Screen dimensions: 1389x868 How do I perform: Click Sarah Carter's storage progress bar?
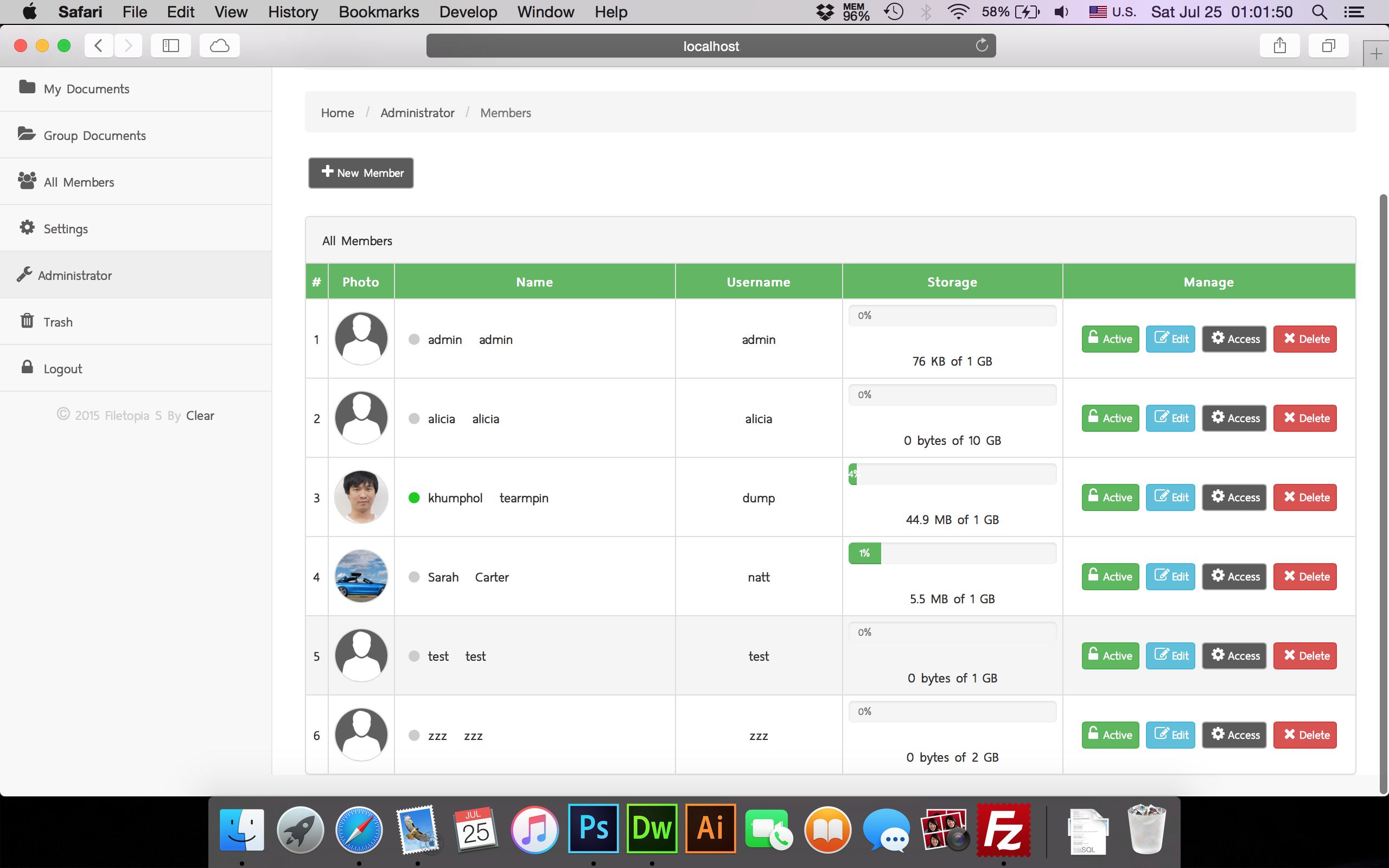(x=952, y=553)
